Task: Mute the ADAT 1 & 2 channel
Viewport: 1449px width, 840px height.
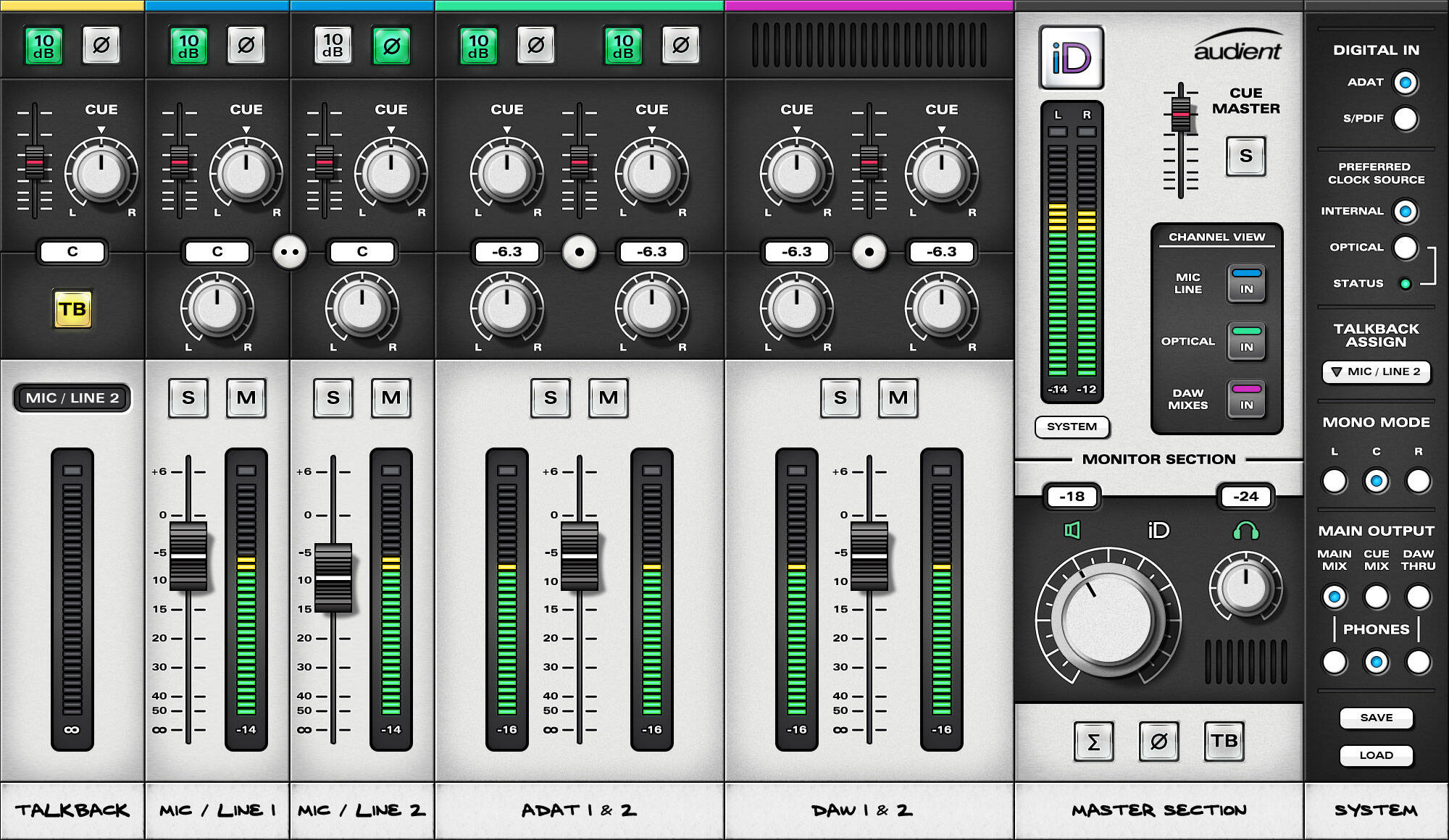Action: pos(609,398)
